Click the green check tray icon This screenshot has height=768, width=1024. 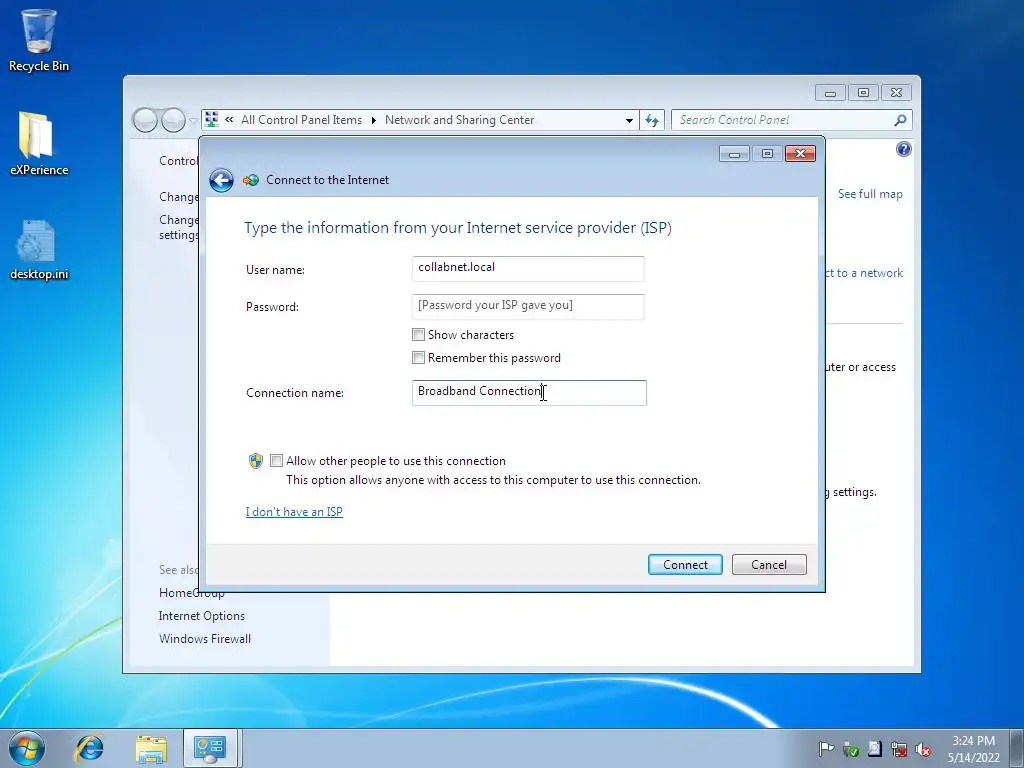coord(850,748)
